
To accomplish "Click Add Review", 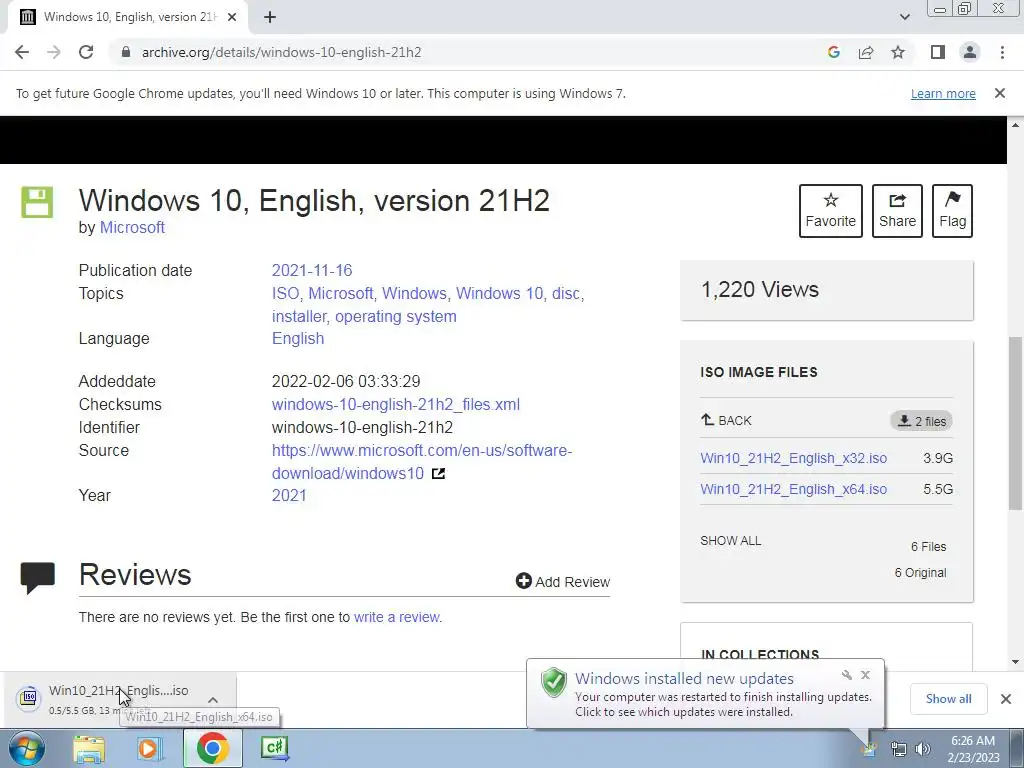I will [x=562, y=581].
